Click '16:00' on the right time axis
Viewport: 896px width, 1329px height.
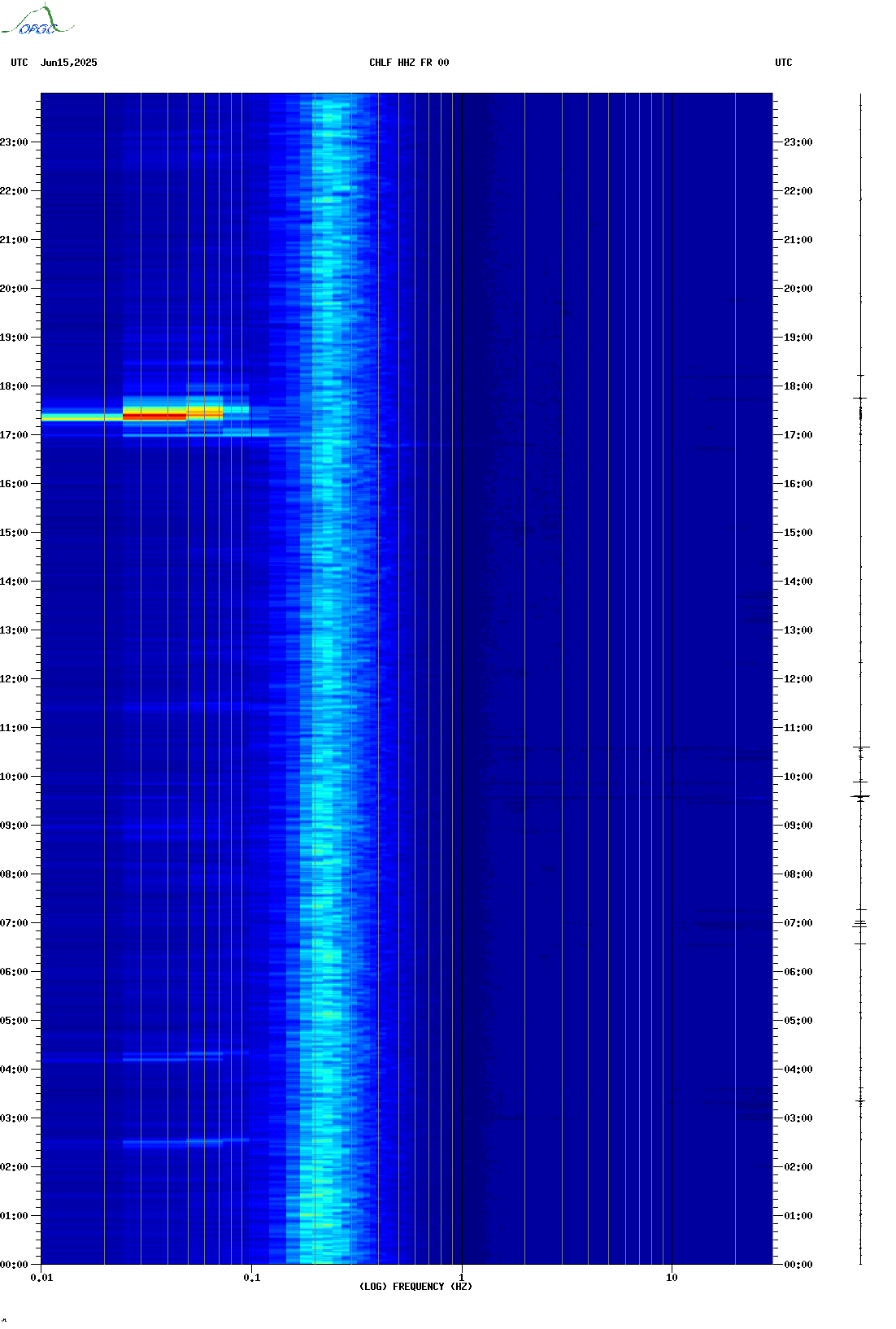pyautogui.click(x=798, y=484)
